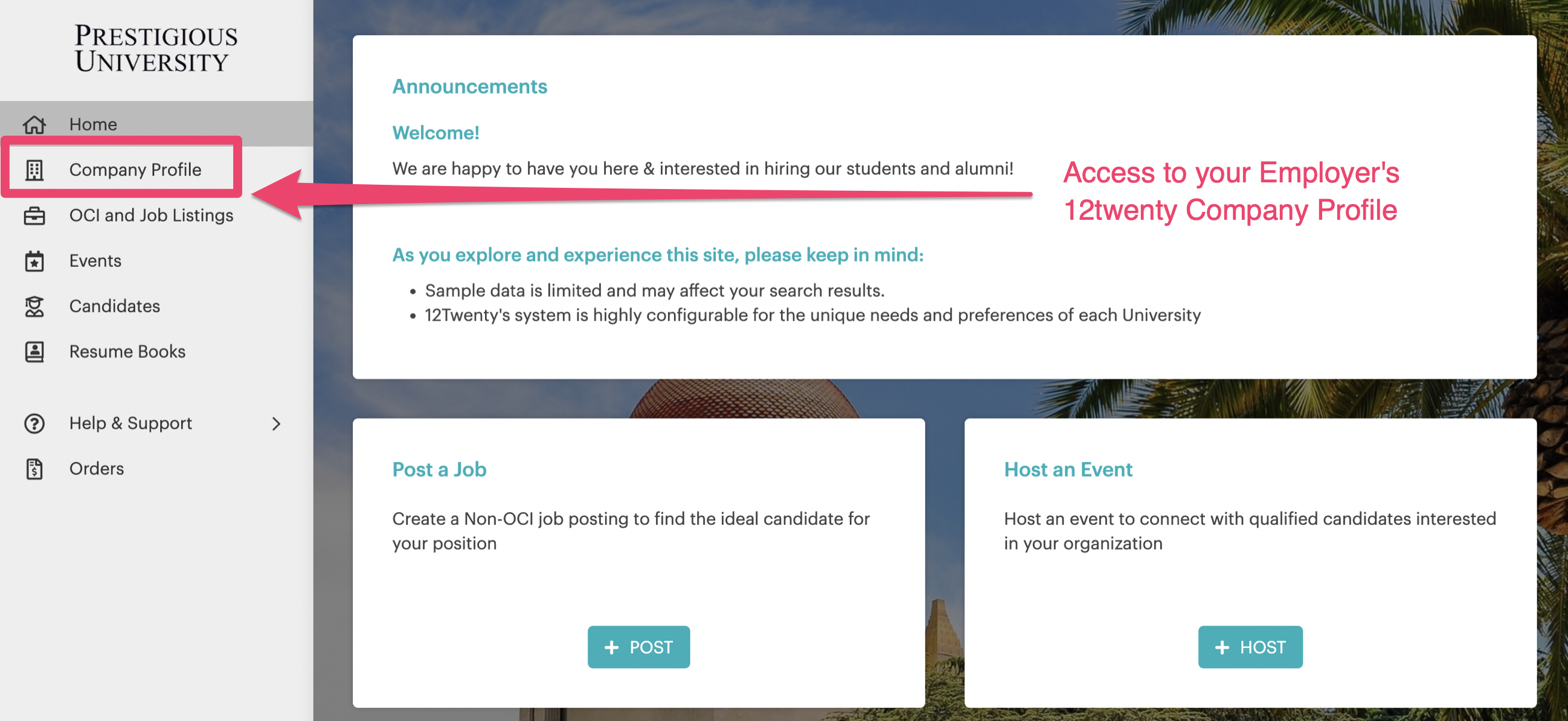Click the Resume Books icon
This screenshot has width=1568, height=721.
tap(34, 351)
